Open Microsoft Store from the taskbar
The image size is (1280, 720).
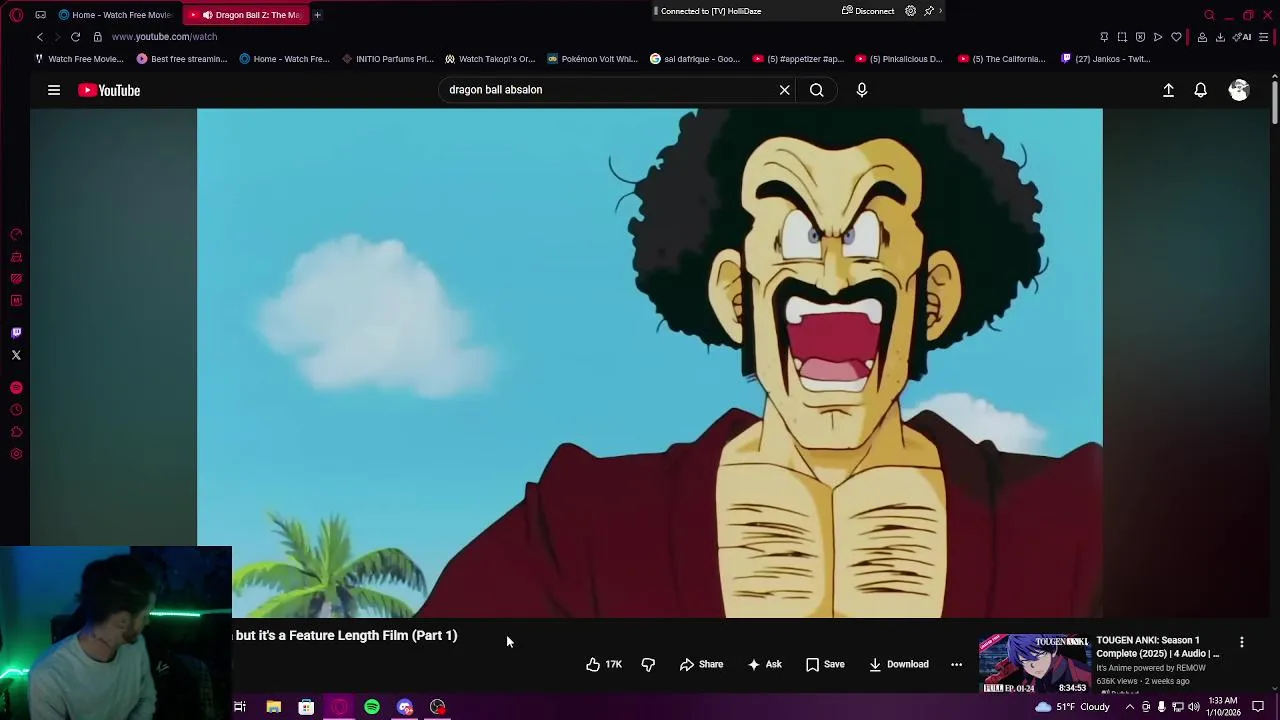[x=306, y=707]
